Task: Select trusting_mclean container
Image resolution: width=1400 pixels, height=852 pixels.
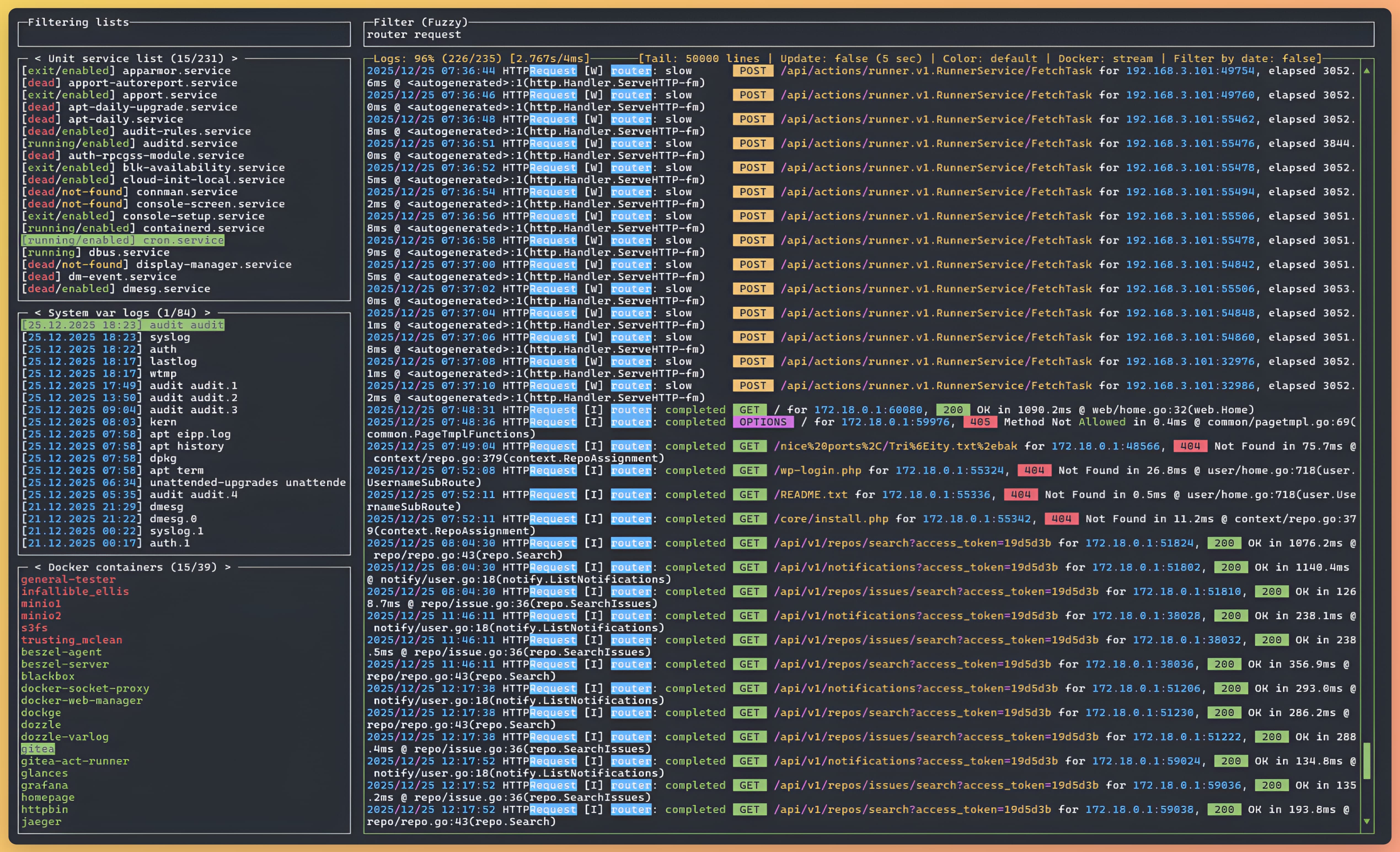Action: tap(72, 640)
